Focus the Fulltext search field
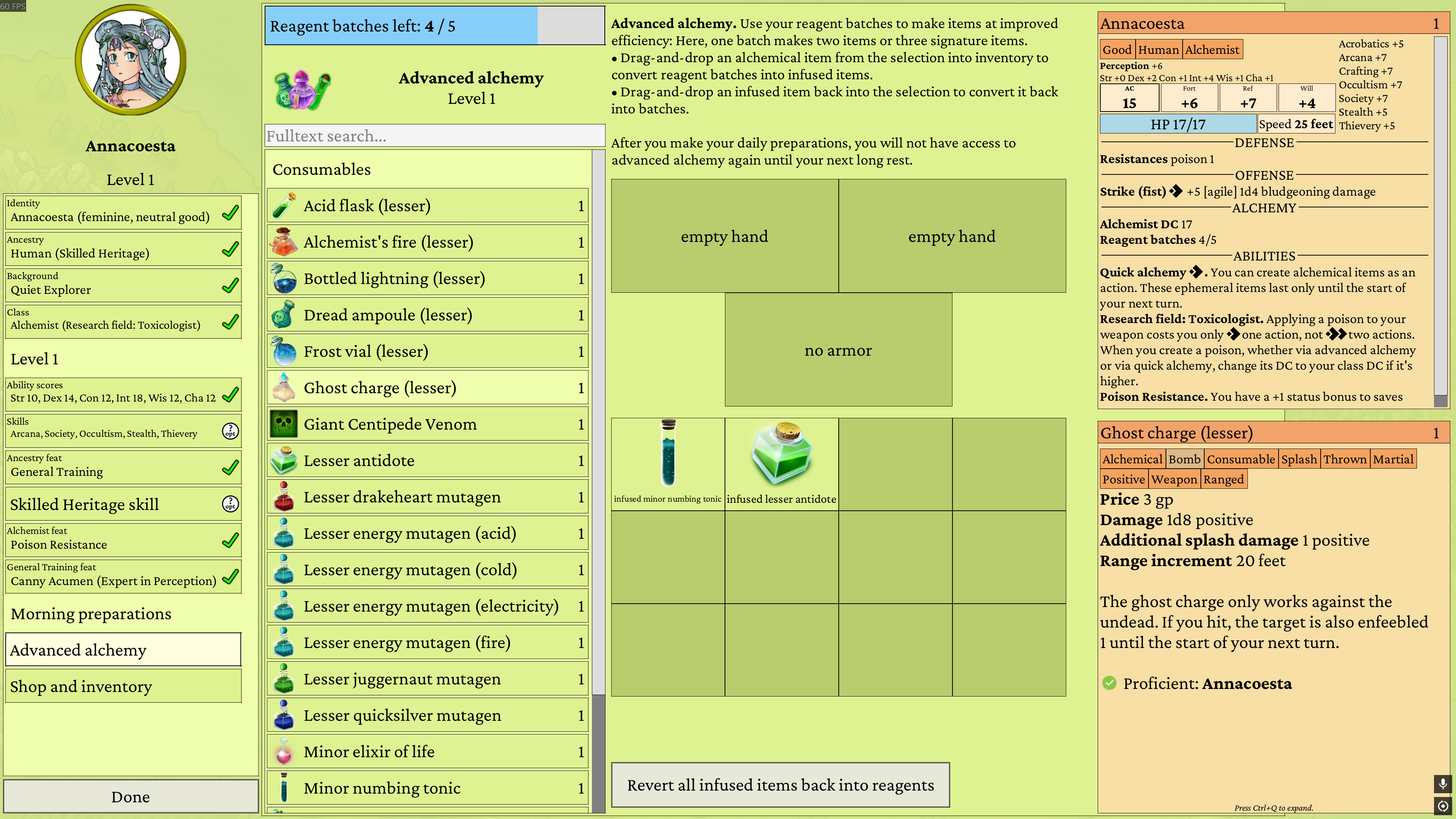This screenshot has height=819, width=1456. (435, 136)
